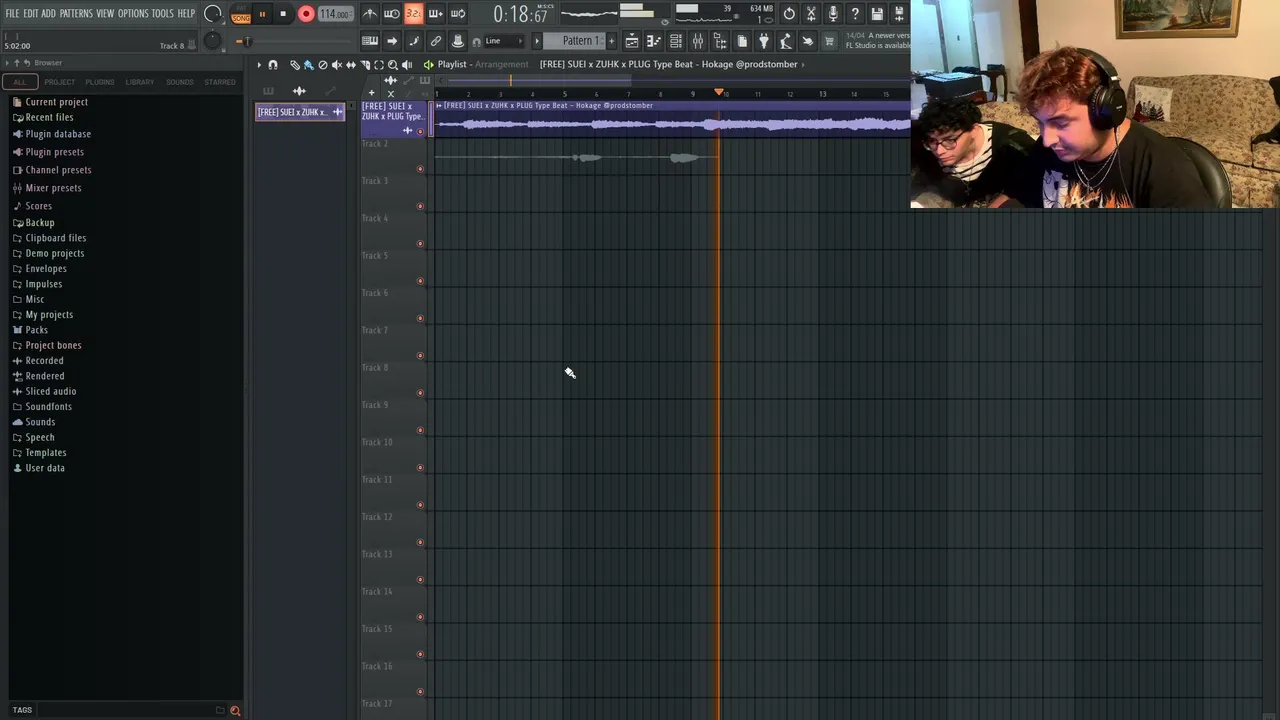The height and width of the screenshot is (720, 1280).
Task: Open the shopping cart content library icon
Action: point(829,41)
